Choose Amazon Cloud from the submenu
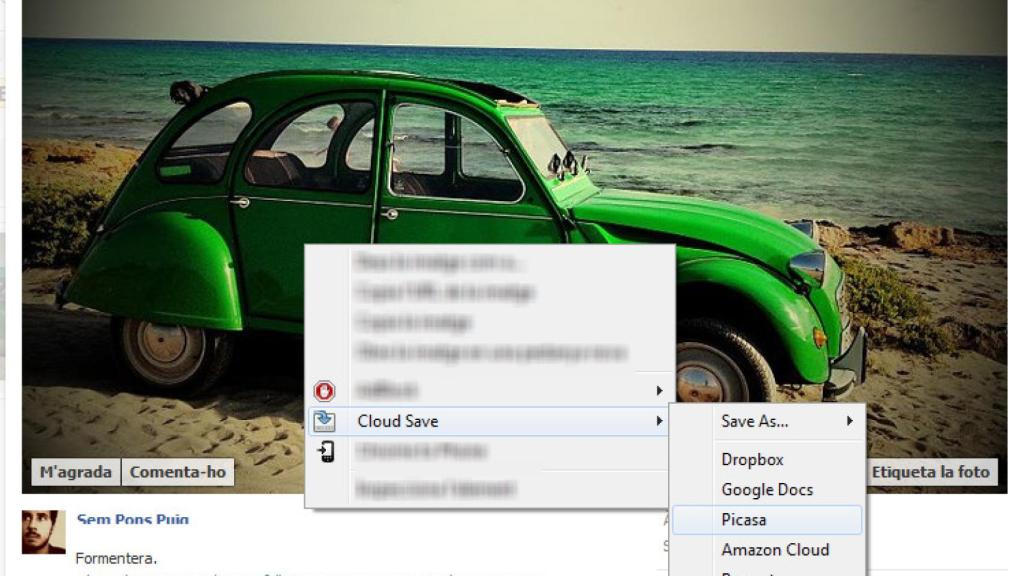The width and height of the screenshot is (1024, 576). (x=775, y=550)
